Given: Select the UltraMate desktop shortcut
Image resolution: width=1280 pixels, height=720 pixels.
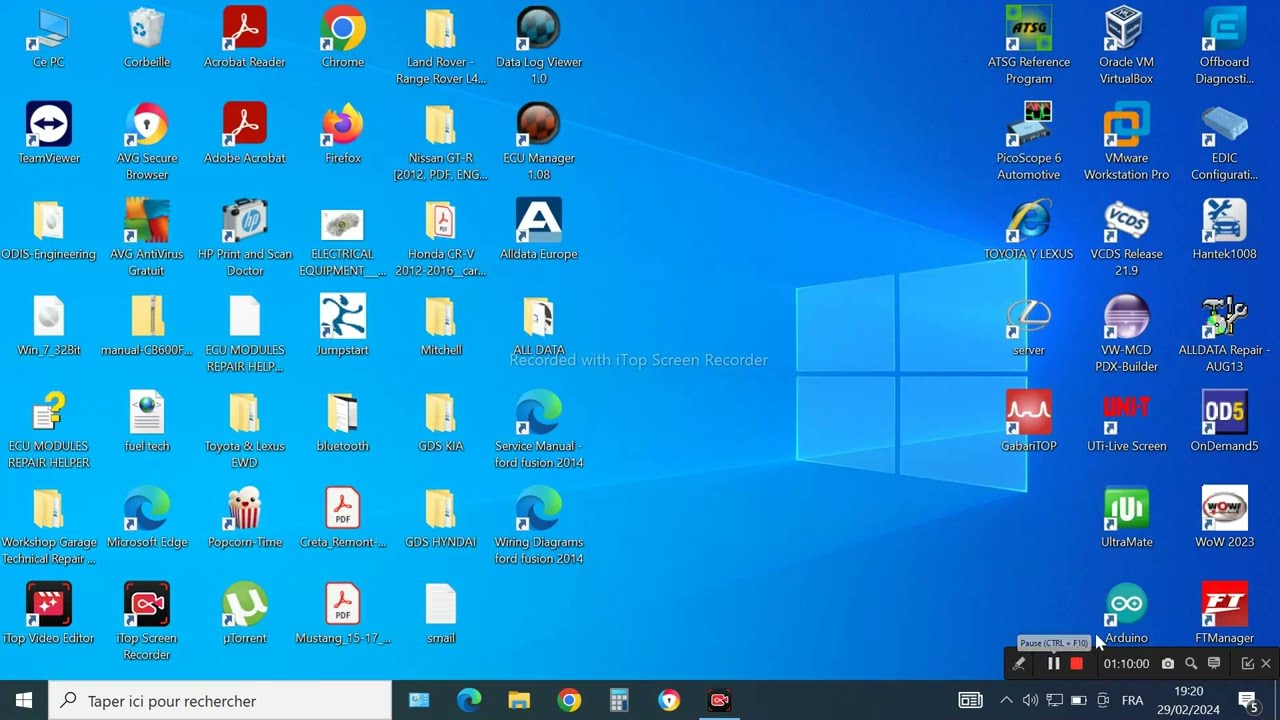Looking at the screenshot, I should (1127, 518).
